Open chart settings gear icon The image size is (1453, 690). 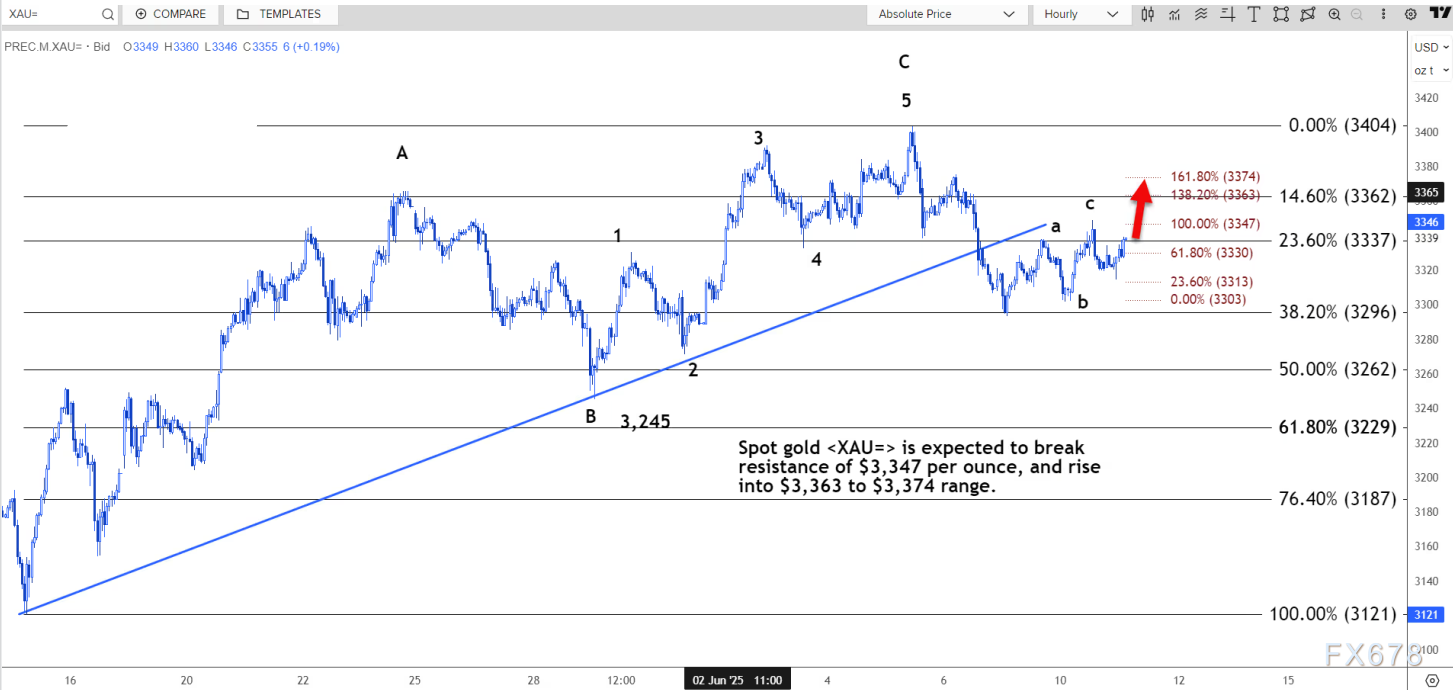pos(1410,14)
